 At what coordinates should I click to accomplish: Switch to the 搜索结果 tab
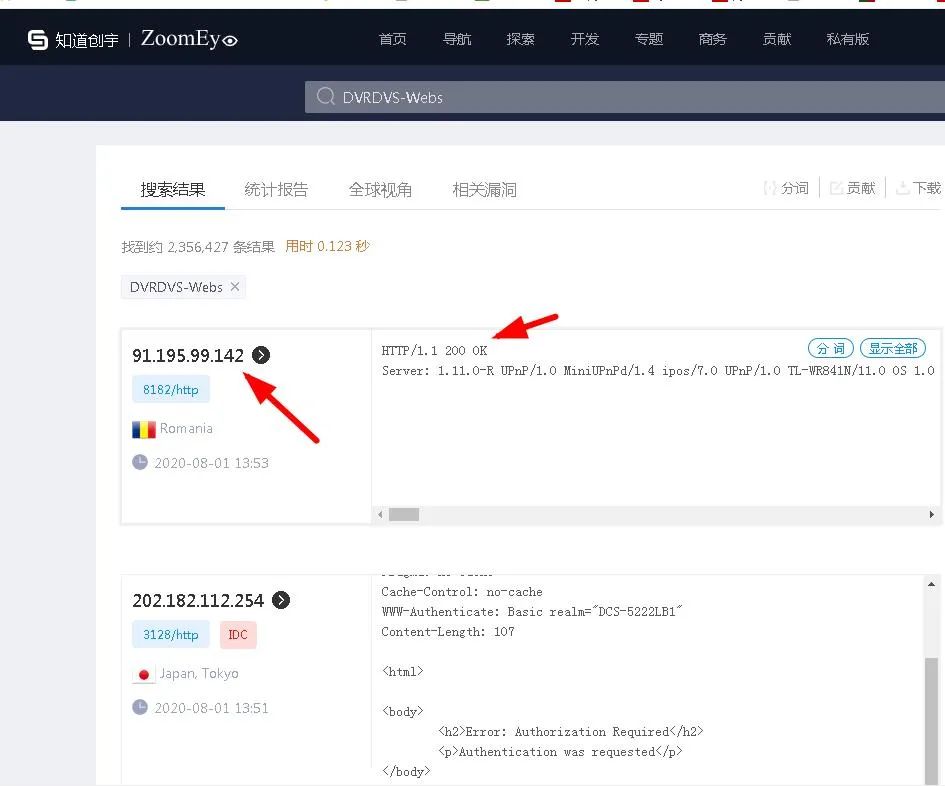tap(173, 190)
